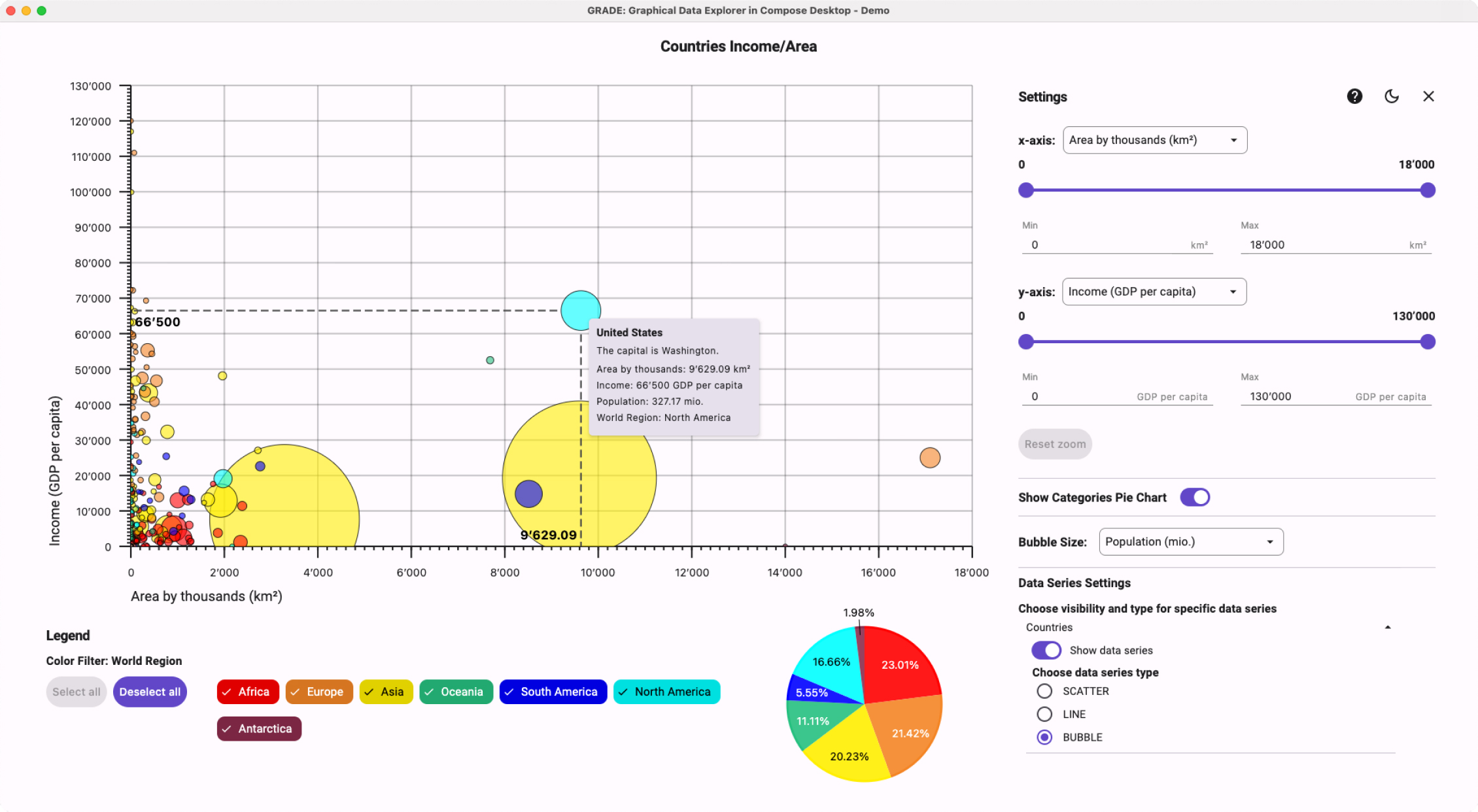Toggle the Europe region filter chip
This screenshot has height=812, width=1478.
click(x=319, y=692)
